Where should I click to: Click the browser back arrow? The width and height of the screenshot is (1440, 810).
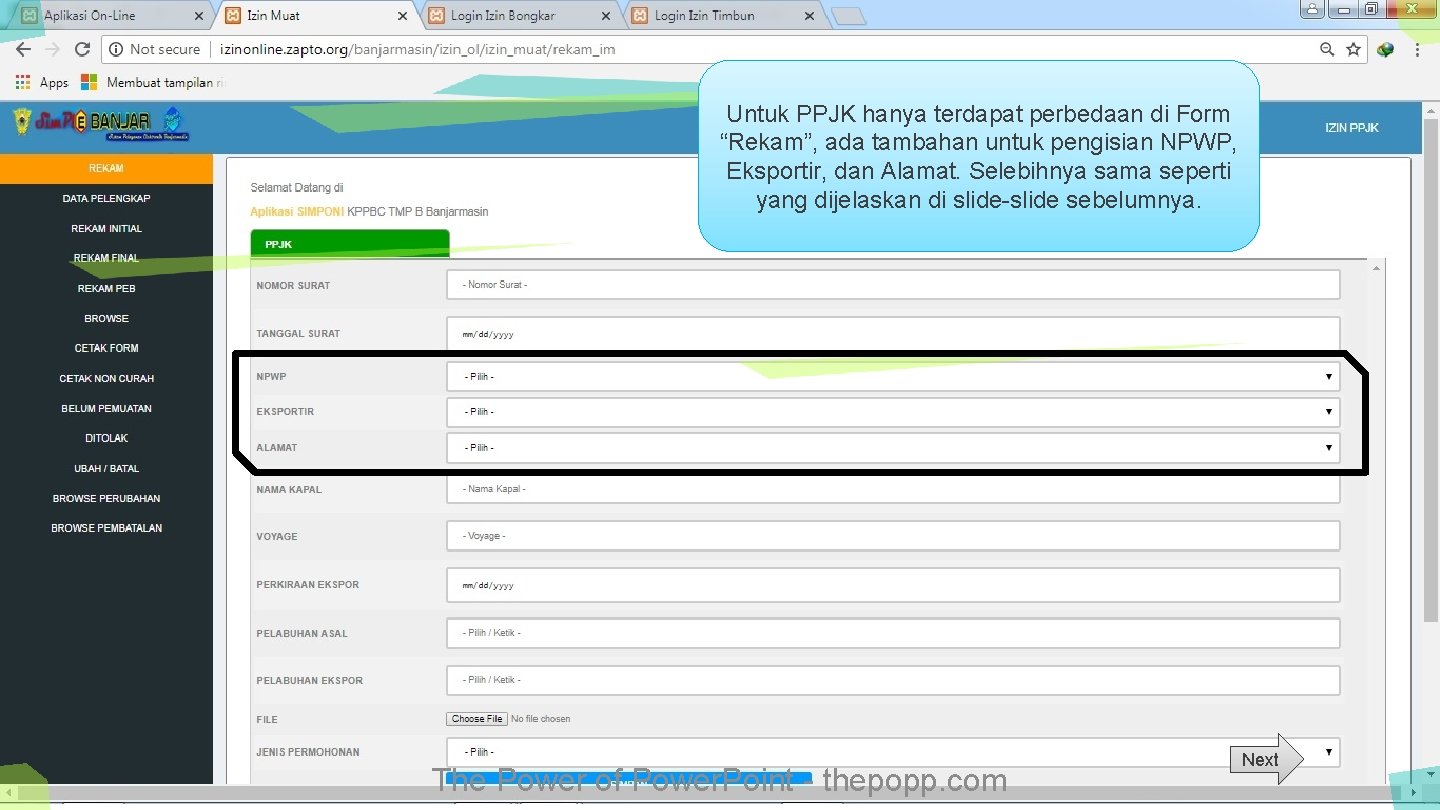(x=23, y=49)
